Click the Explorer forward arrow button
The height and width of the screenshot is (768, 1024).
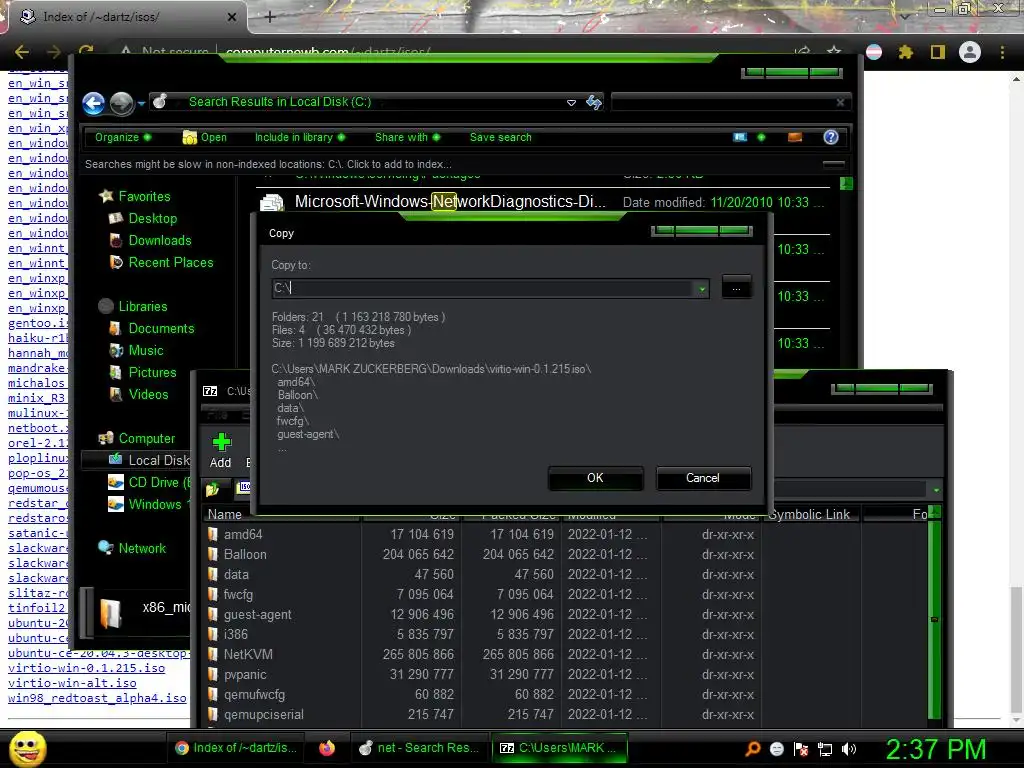point(121,103)
